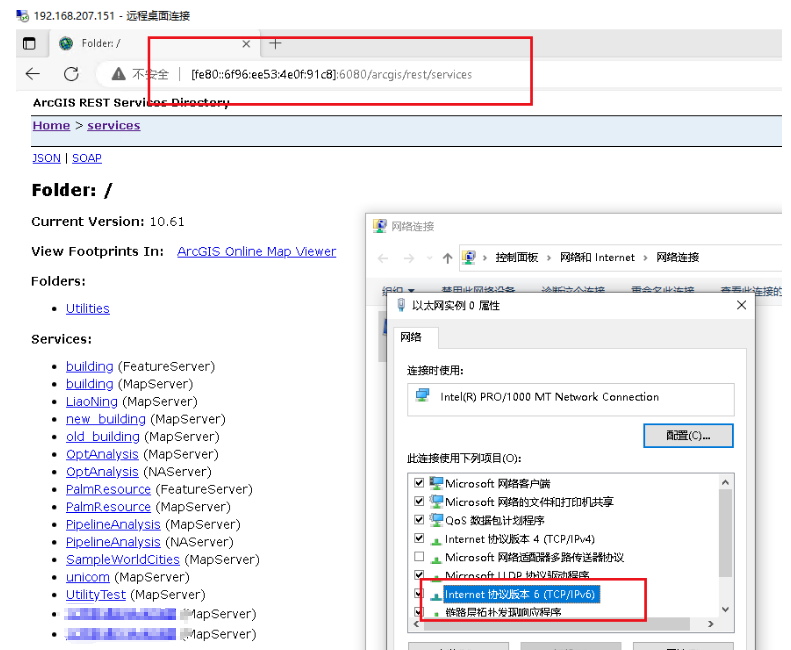Open old_building MapServer link

pyautogui.click(x=103, y=437)
